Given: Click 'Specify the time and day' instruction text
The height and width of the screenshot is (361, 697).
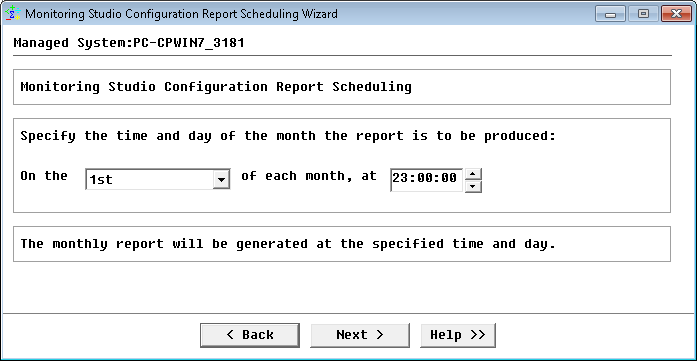Looking at the screenshot, I should 288,136.
